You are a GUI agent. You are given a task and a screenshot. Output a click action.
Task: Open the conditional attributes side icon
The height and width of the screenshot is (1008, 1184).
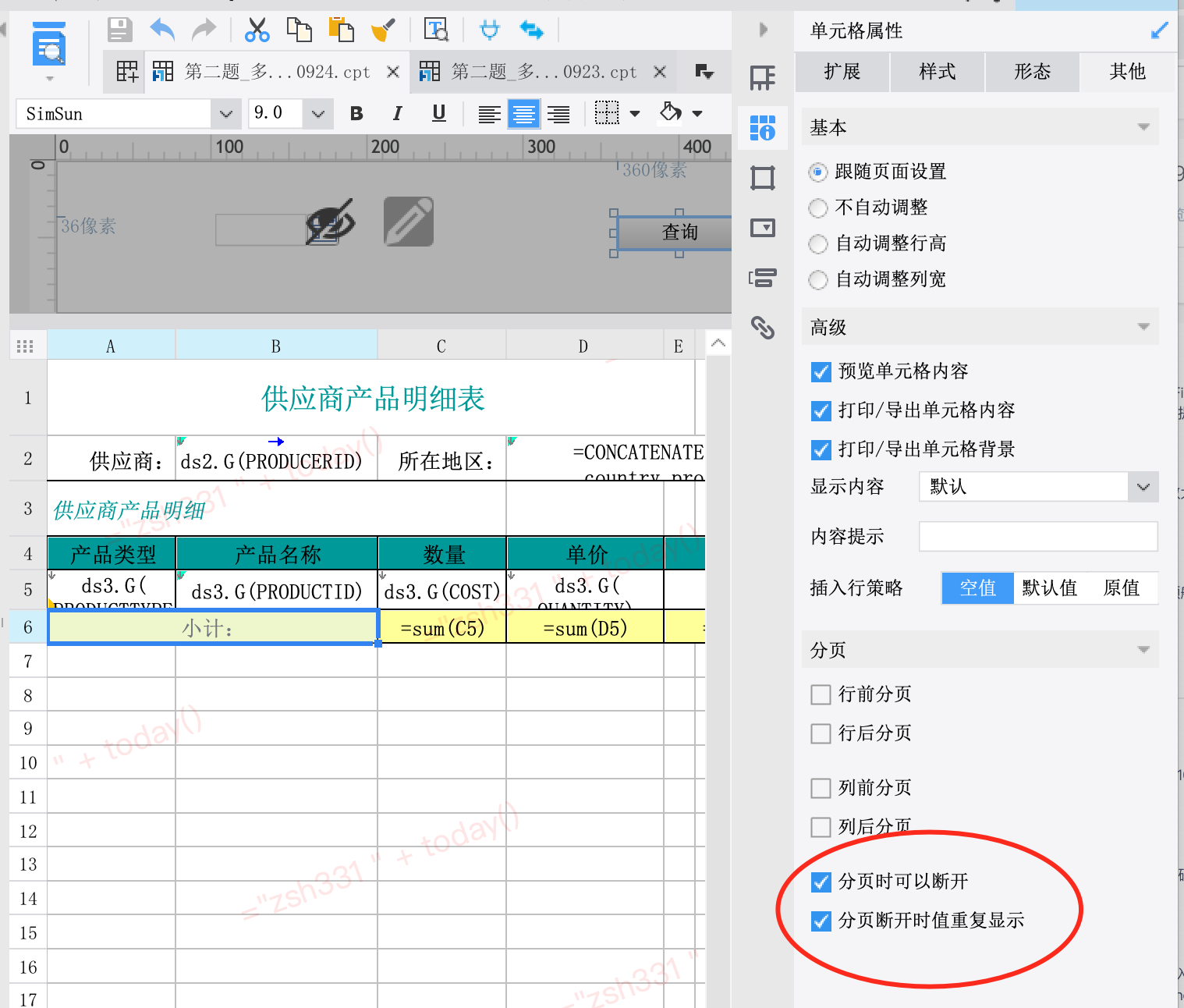coord(763,278)
